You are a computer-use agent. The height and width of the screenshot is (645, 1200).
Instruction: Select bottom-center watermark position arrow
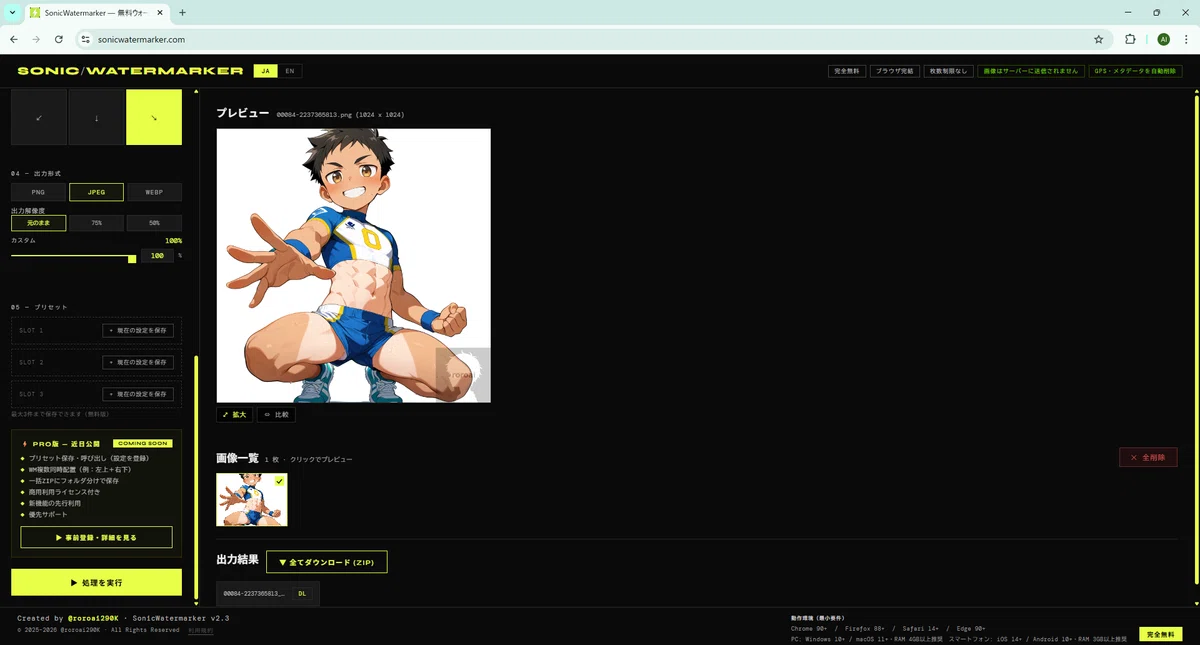[x=96, y=117]
